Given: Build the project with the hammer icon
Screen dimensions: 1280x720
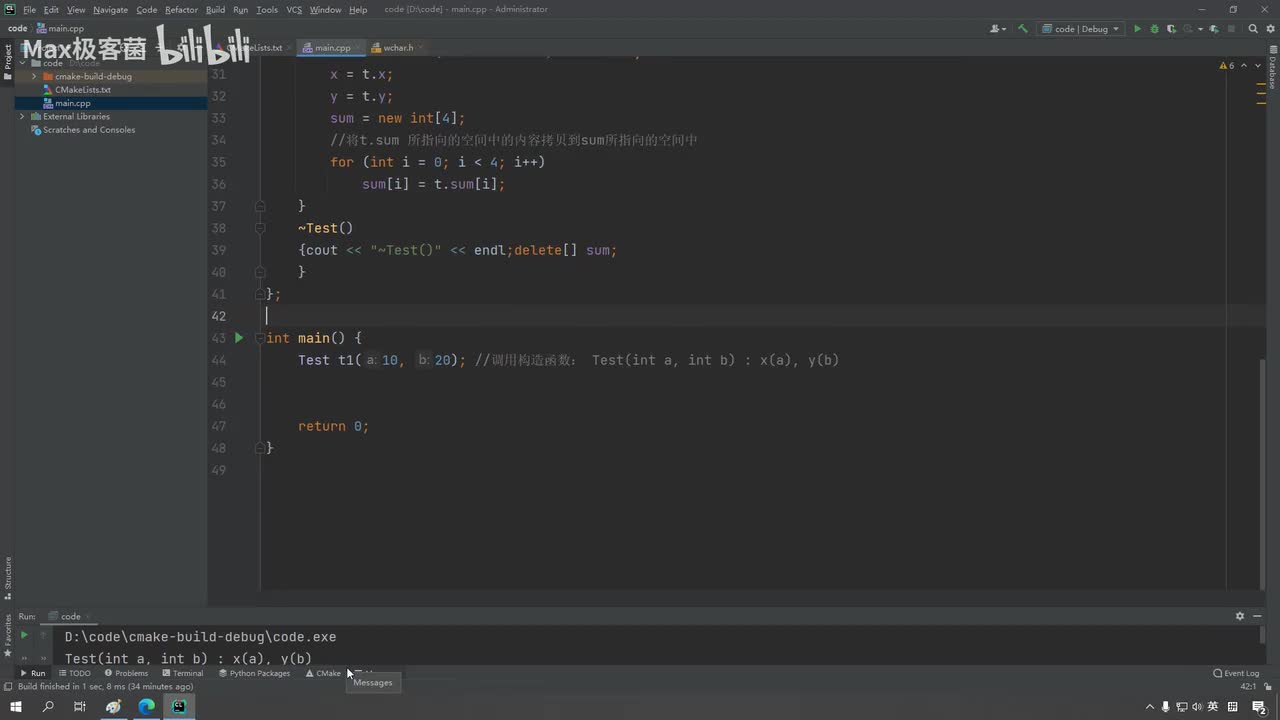Looking at the screenshot, I should point(1023,29).
